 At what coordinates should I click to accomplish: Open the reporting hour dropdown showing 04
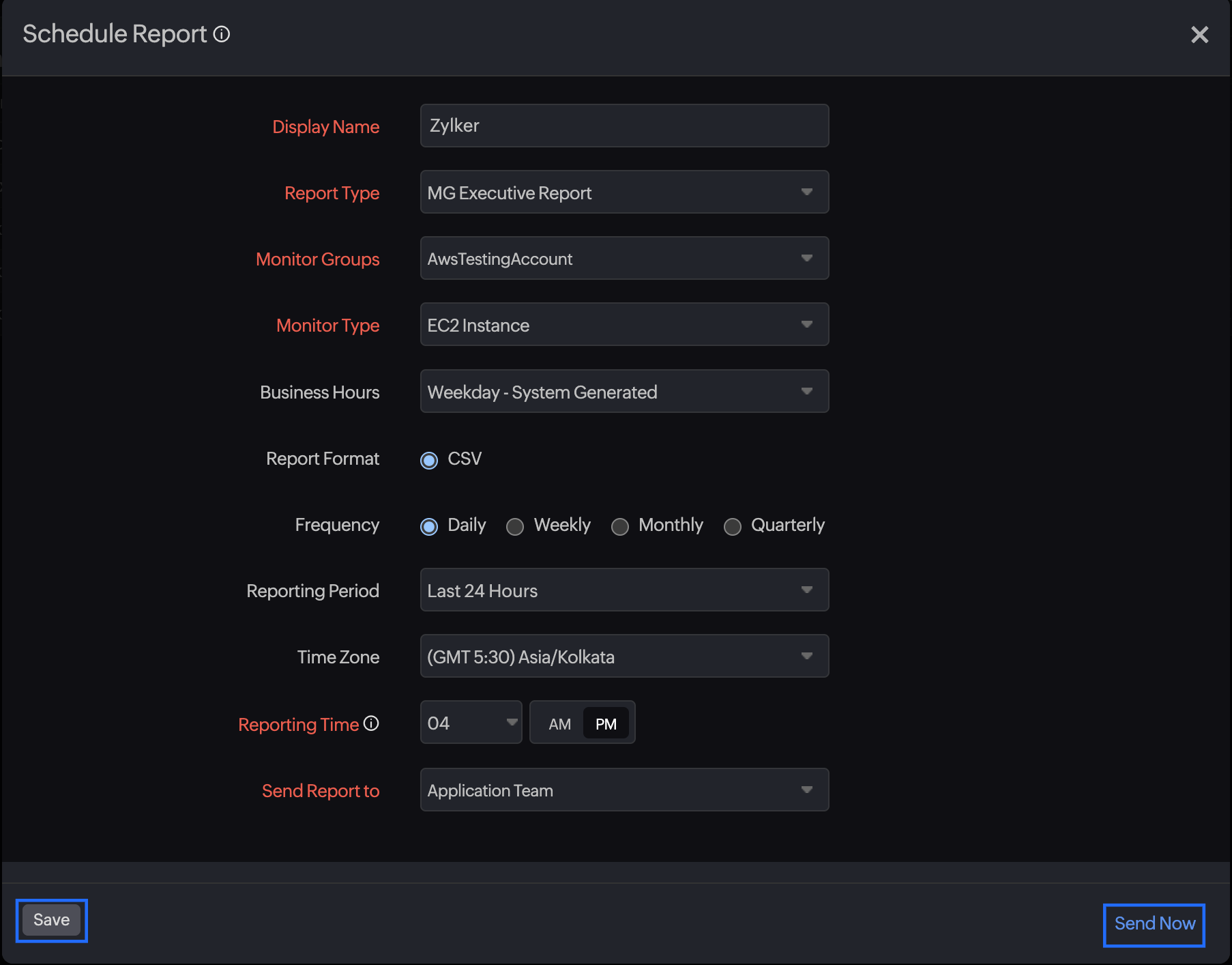point(471,723)
